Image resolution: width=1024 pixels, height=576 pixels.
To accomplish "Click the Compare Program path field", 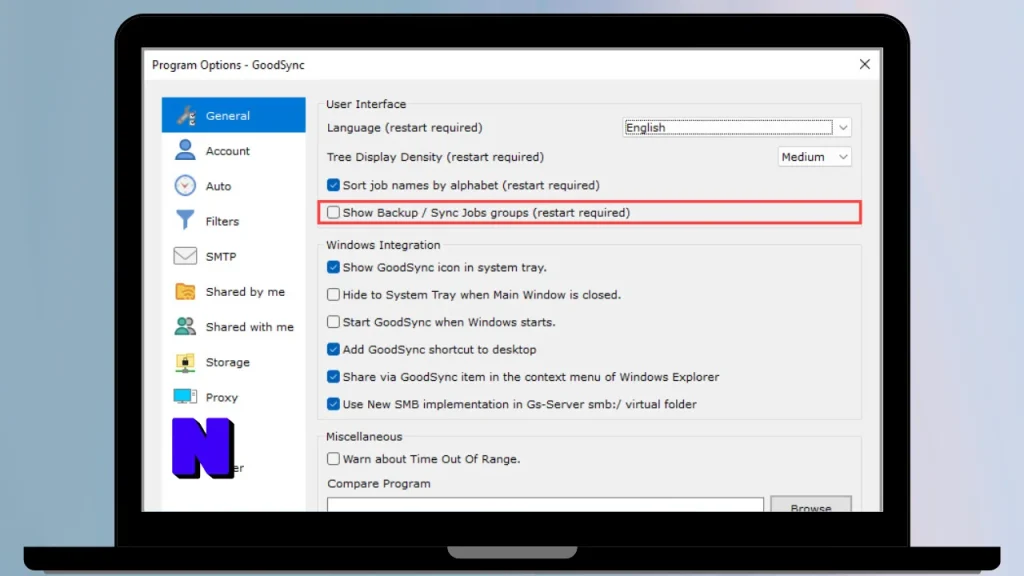I will pyautogui.click(x=545, y=505).
